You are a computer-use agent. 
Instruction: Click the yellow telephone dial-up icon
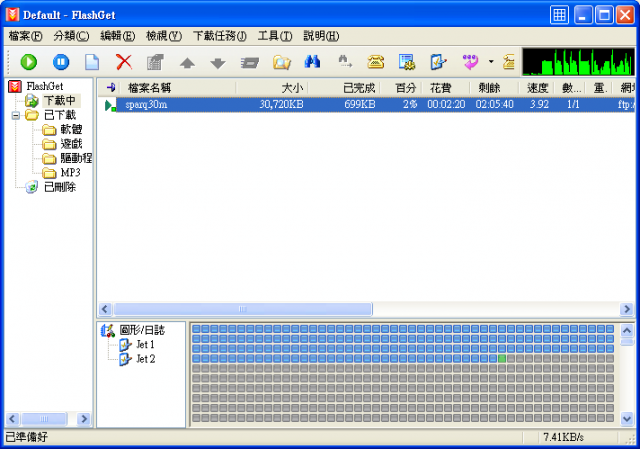pos(376,62)
